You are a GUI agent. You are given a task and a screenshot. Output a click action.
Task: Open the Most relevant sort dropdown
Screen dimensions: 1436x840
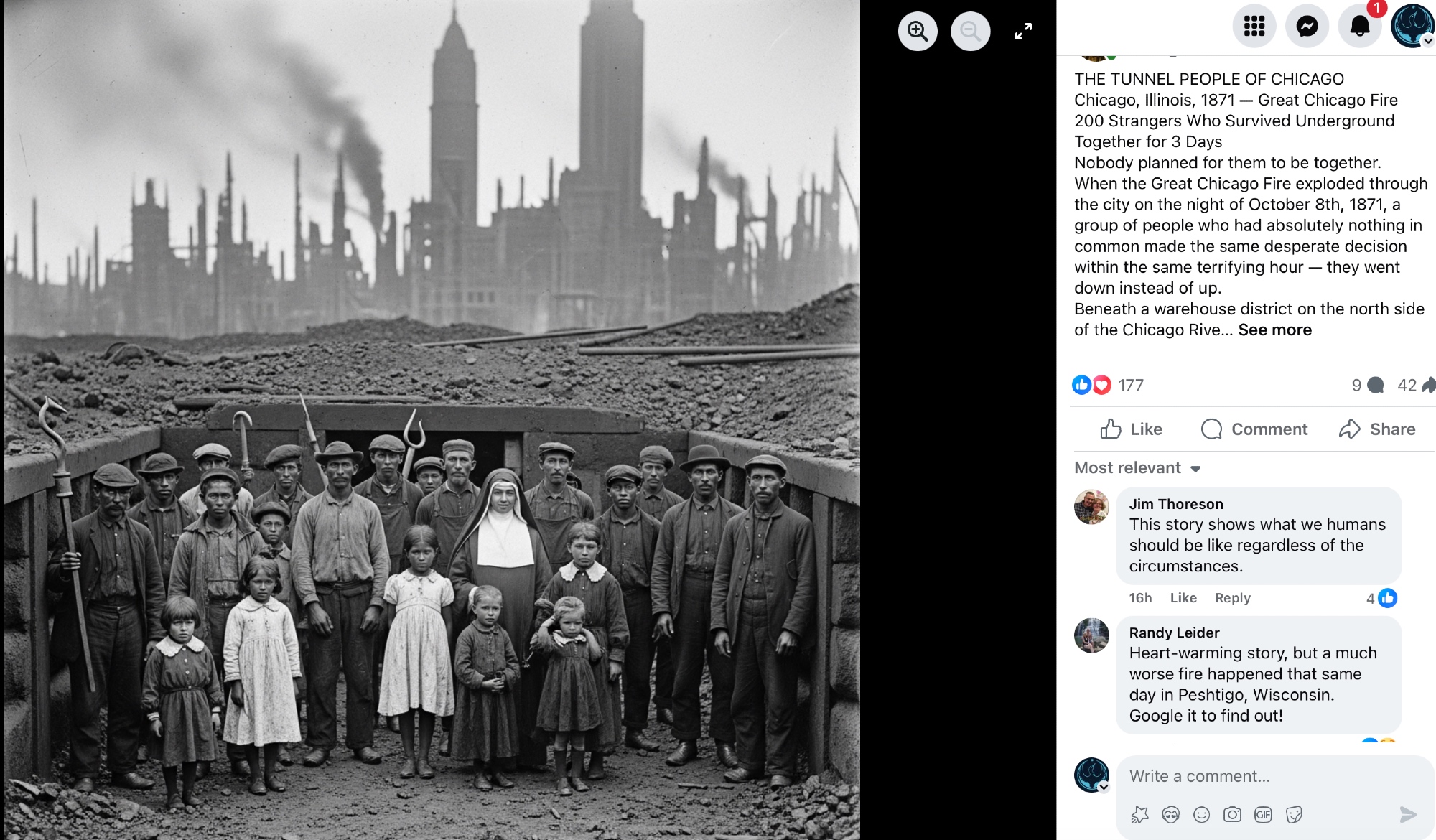(x=1137, y=468)
